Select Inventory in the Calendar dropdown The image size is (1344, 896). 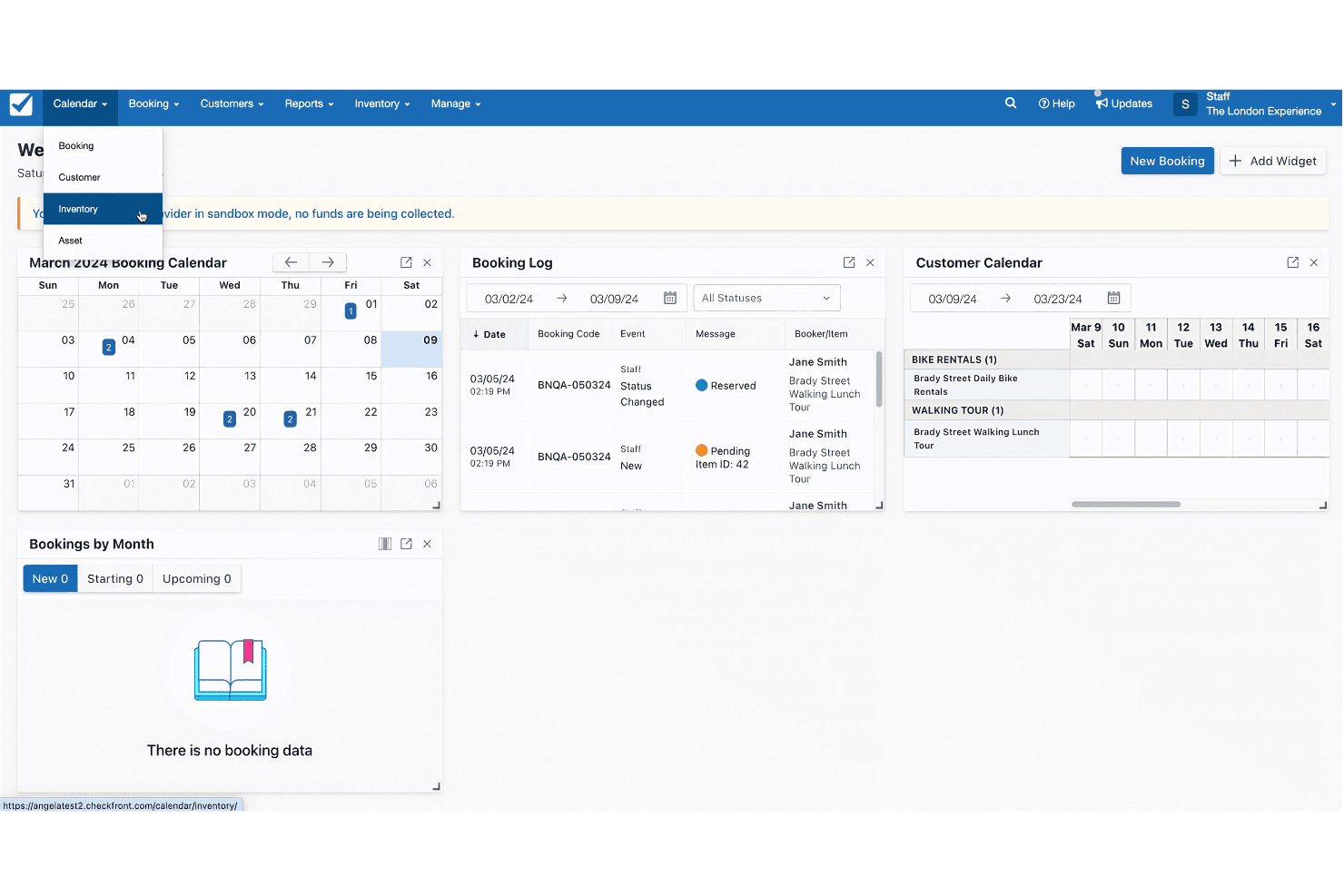103,209
